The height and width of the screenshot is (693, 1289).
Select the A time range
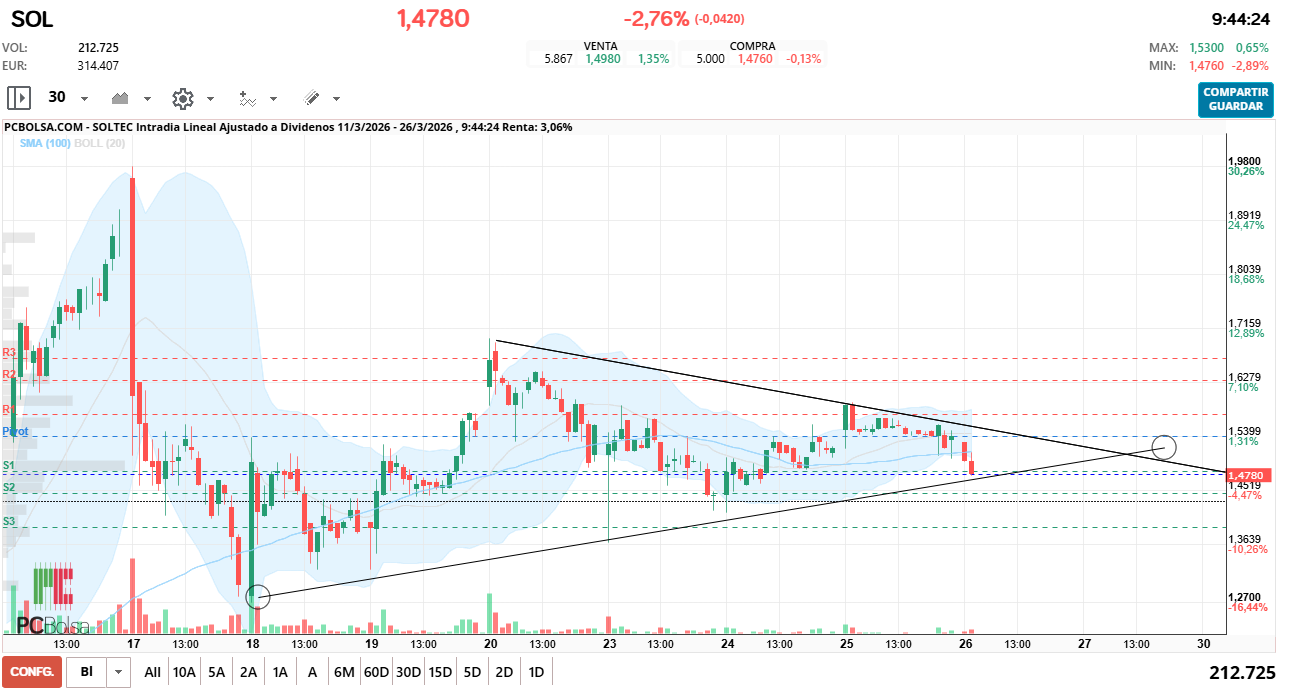click(312, 673)
